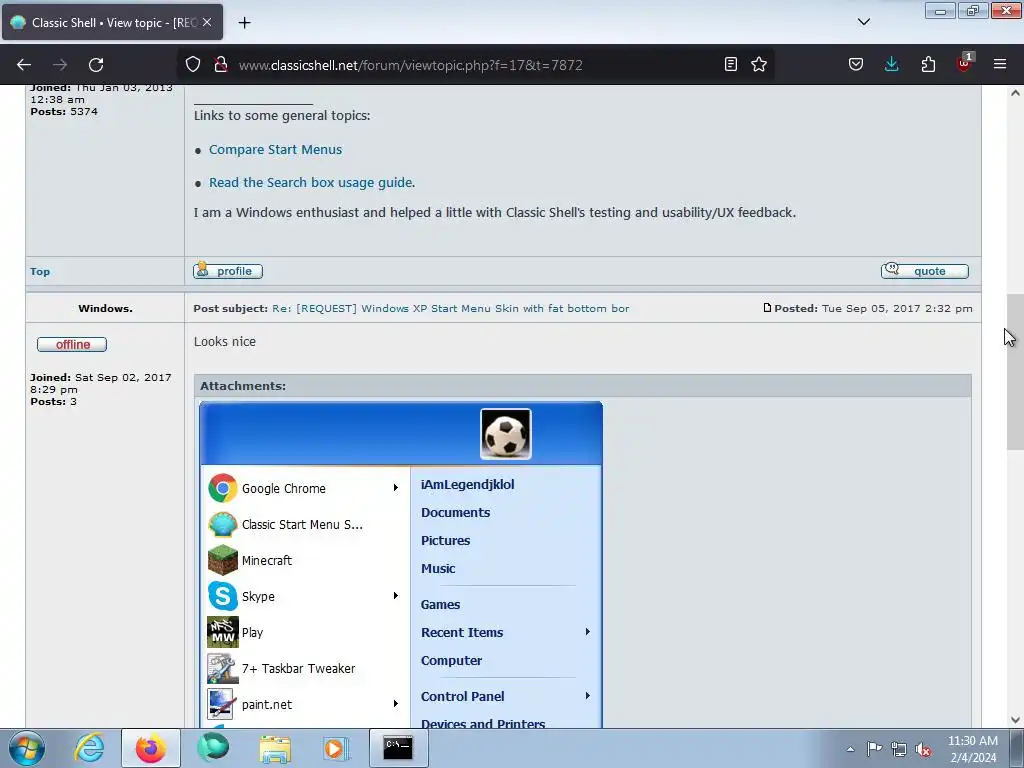Click Classic Start Menu icon in attachment
Viewport: 1024px width, 768px height.
223,524
